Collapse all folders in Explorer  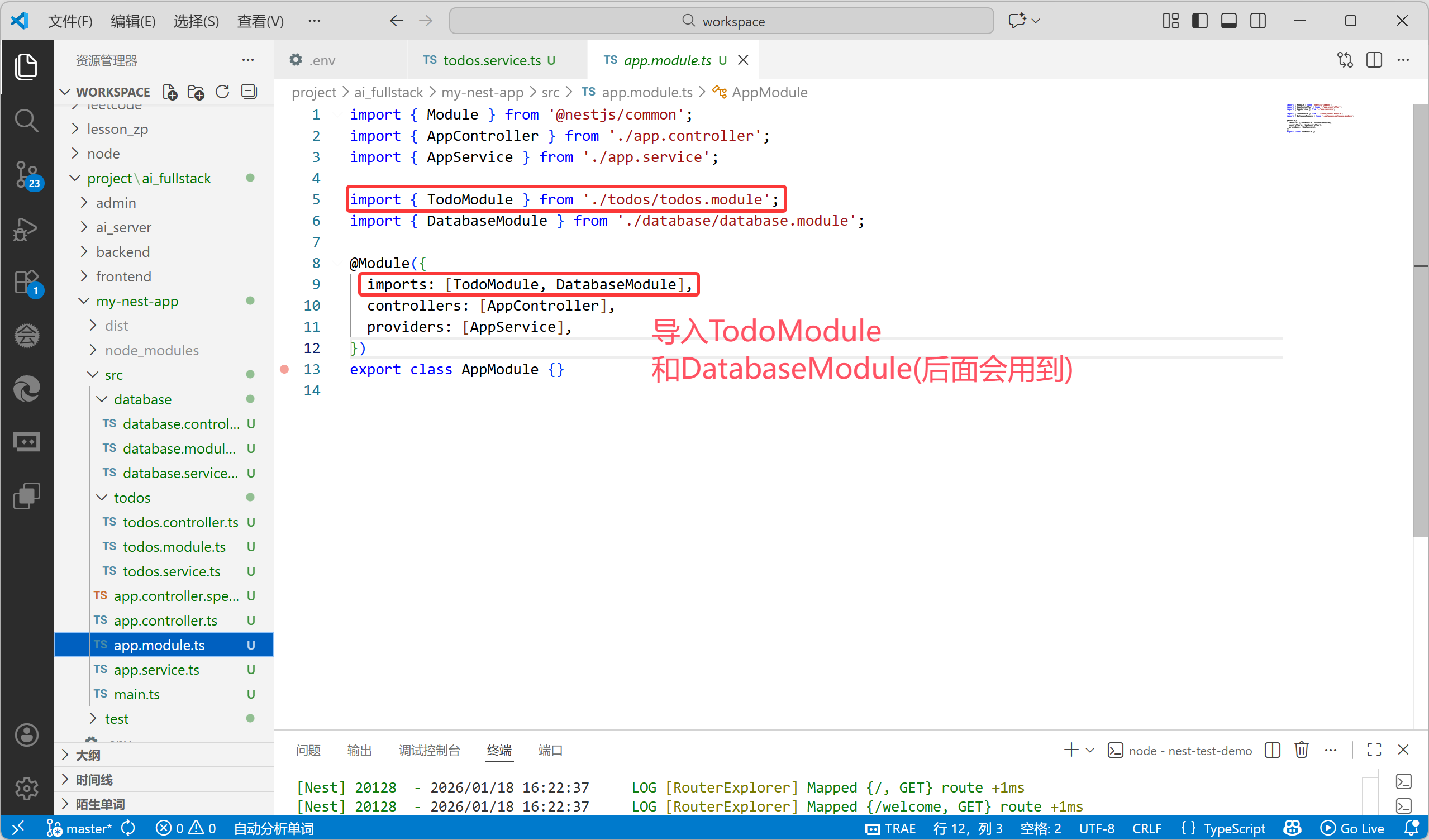pyautogui.click(x=249, y=92)
